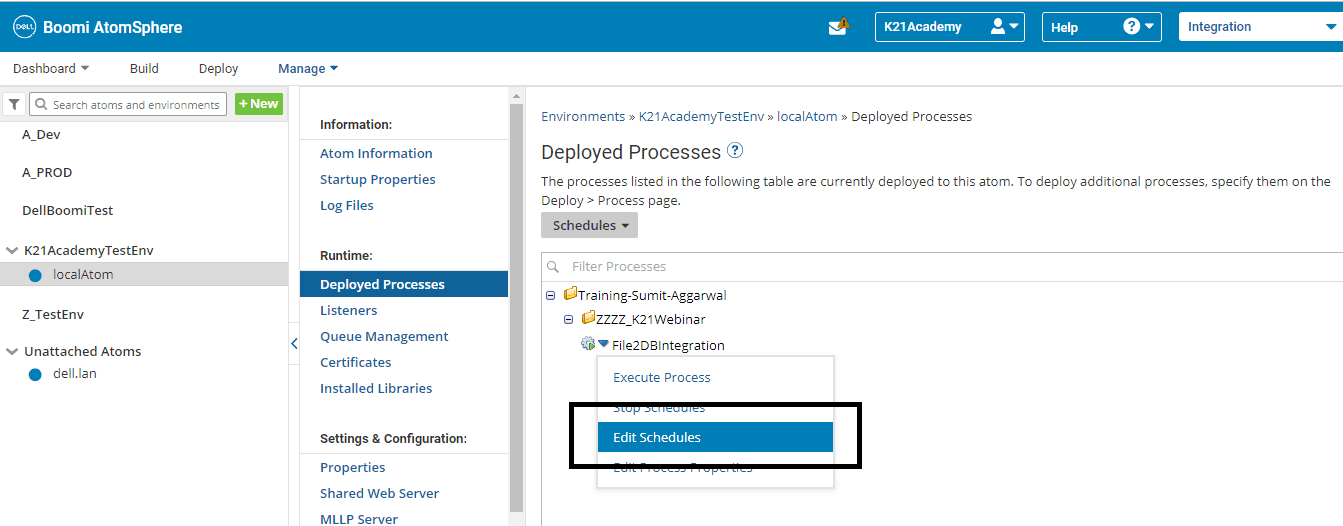Collapse the Training-Sumit-Aggarwal tree node

coord(551,295)
